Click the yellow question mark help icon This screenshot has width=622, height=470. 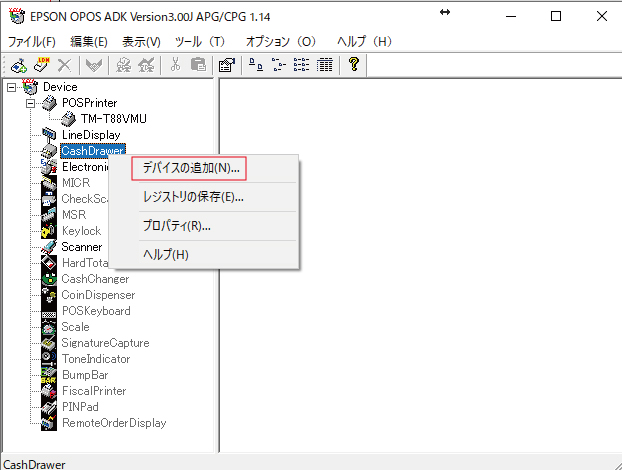(354, 64)
